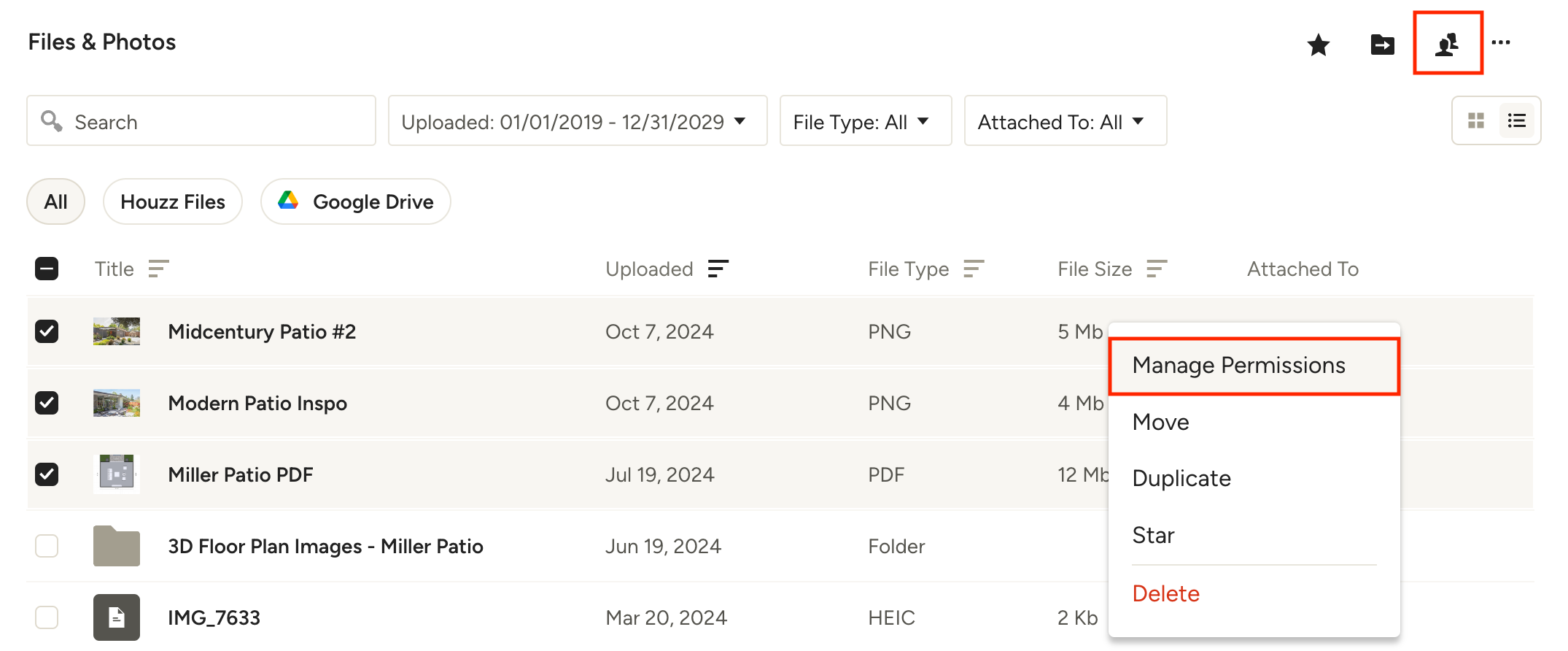Check the IMG_7633 file checkbox
Image resolution: width=1568 pixels, height=651 pixels.
[x=47, y=617]
